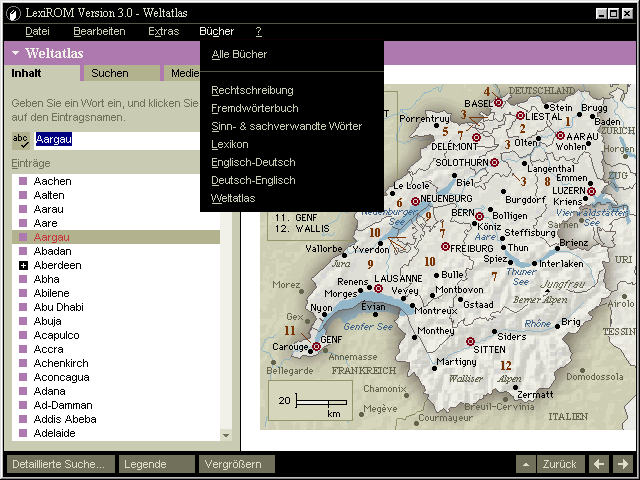Select the Aachen entry

(53, 181)
